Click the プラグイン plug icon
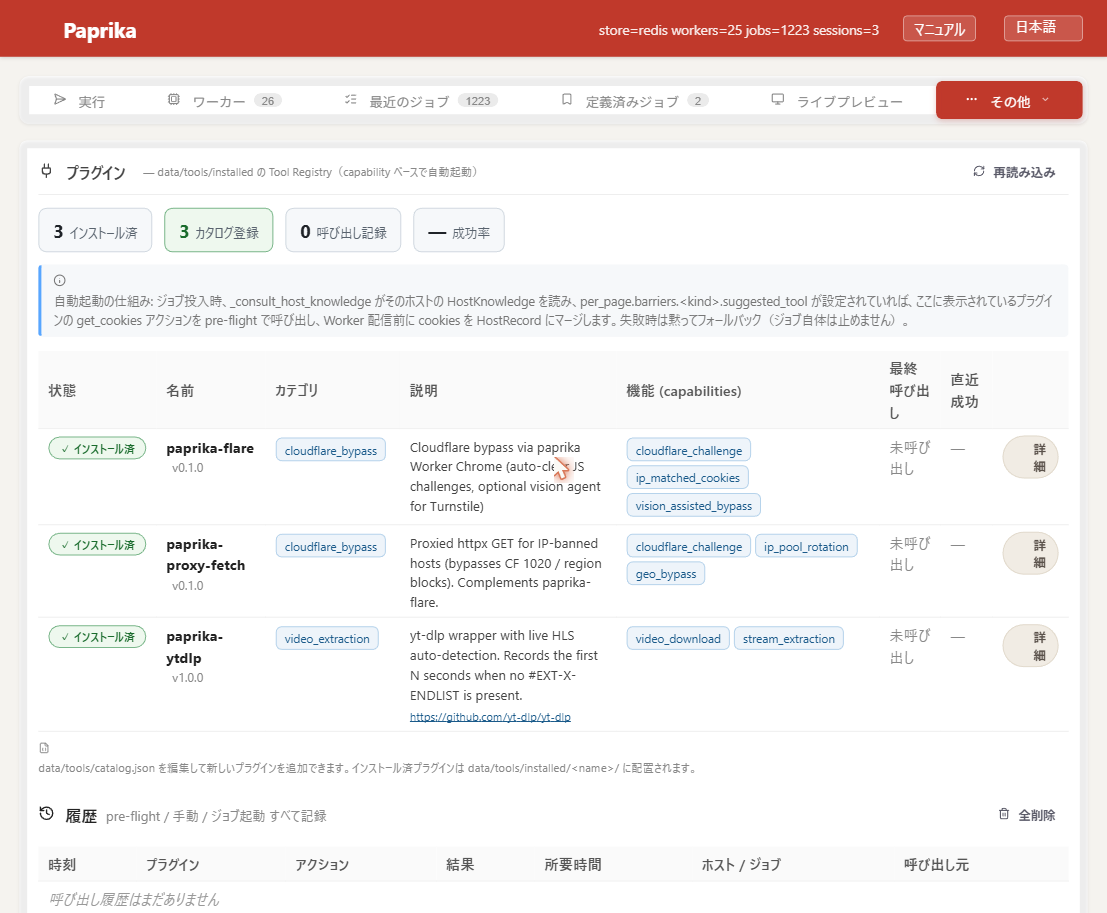This screenshot has height=913, width=1107. [x=47, y=171]
